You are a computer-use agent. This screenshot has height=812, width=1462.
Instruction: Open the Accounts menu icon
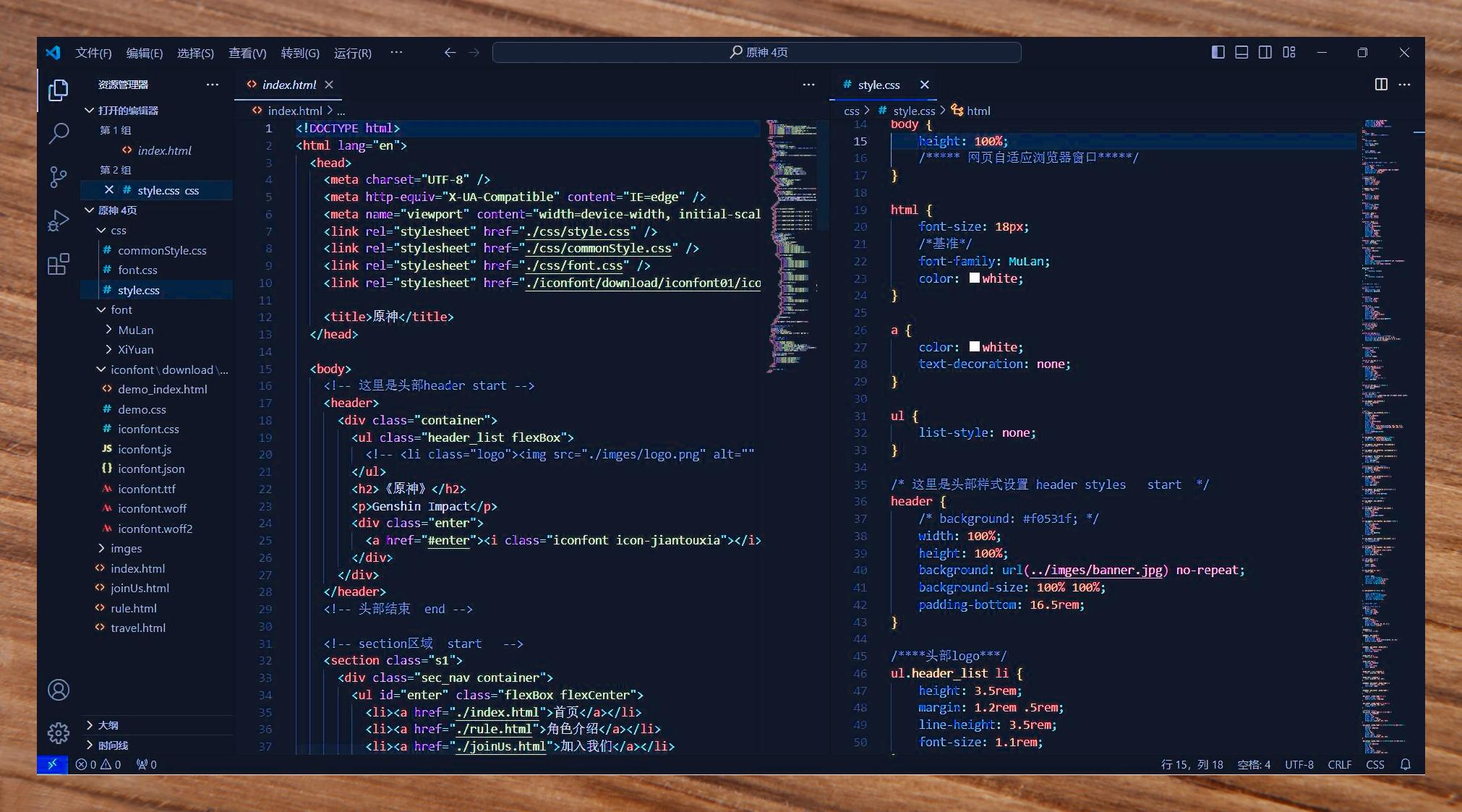[59, 690]
